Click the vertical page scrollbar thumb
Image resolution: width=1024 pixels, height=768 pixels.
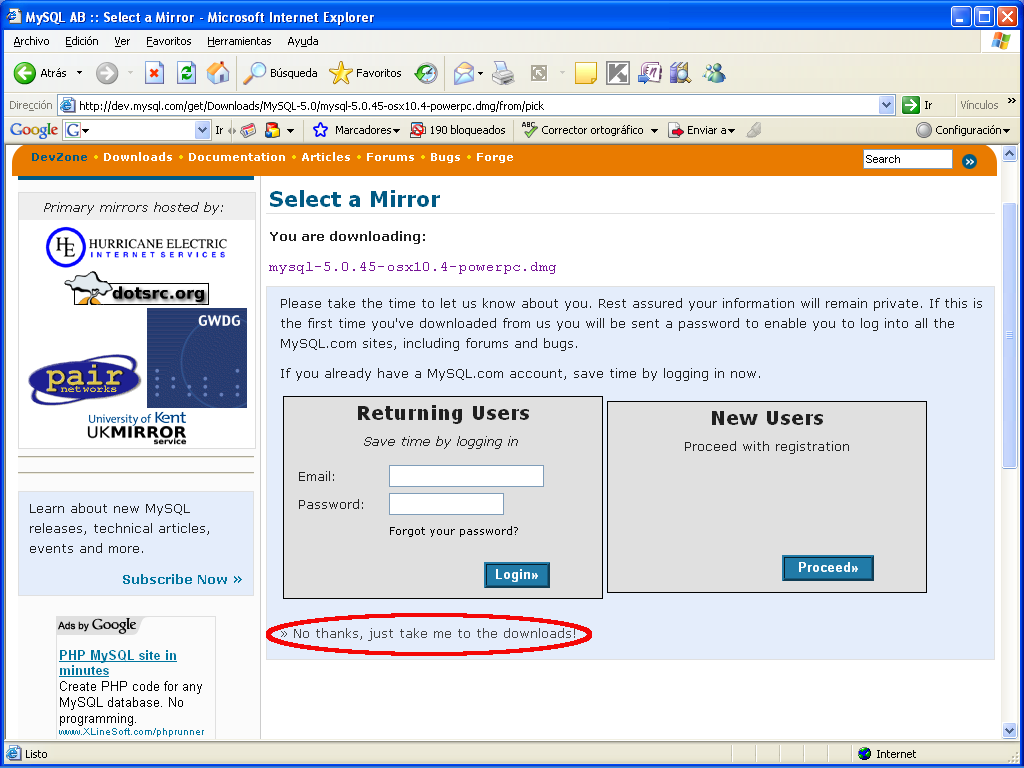point(1010,335)
